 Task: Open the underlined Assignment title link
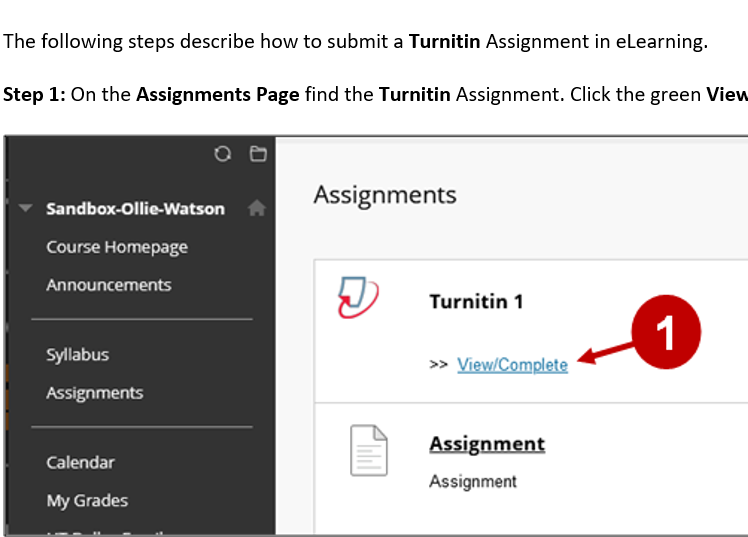487,444
